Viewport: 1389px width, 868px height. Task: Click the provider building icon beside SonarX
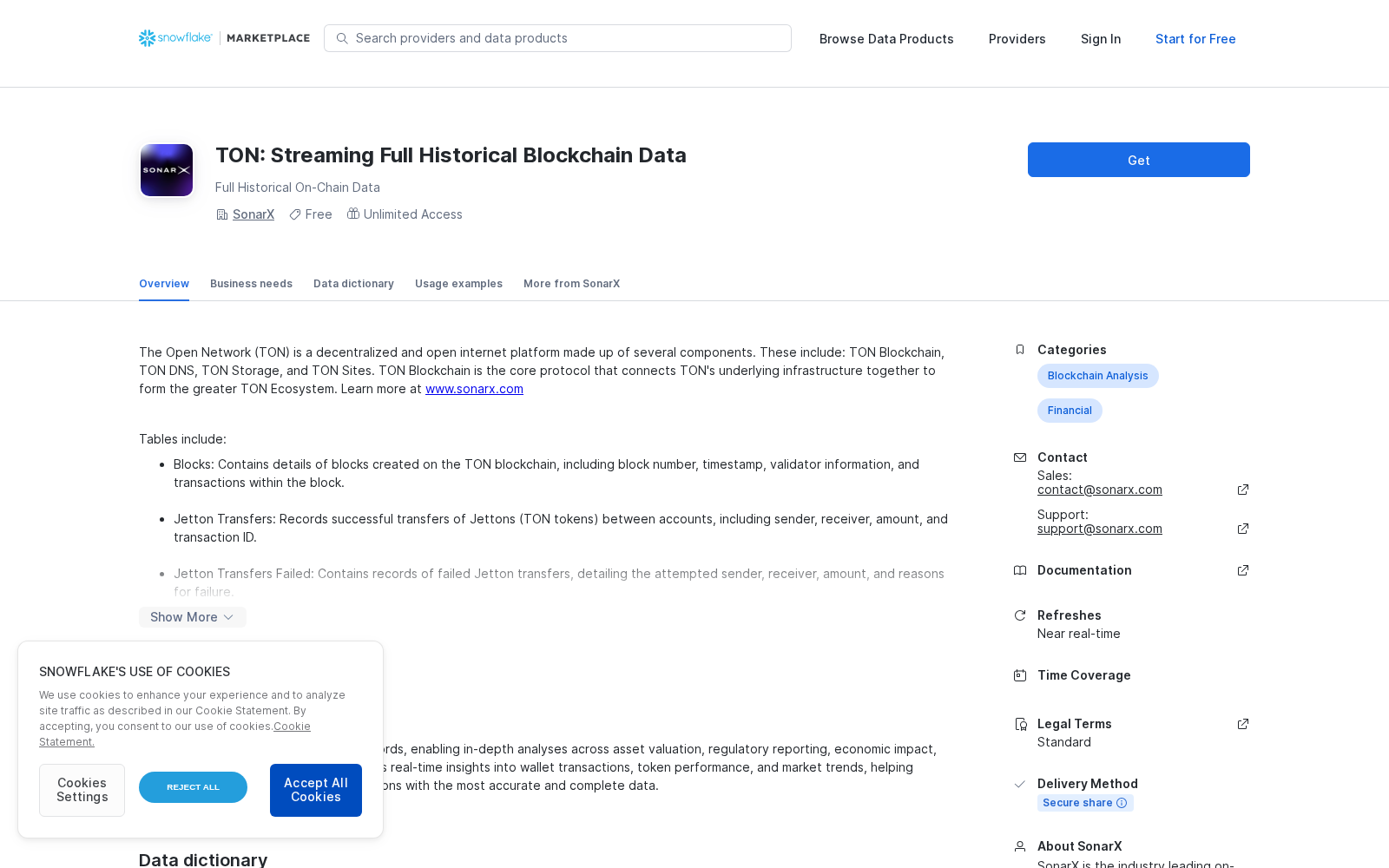[x=222, y=214]
